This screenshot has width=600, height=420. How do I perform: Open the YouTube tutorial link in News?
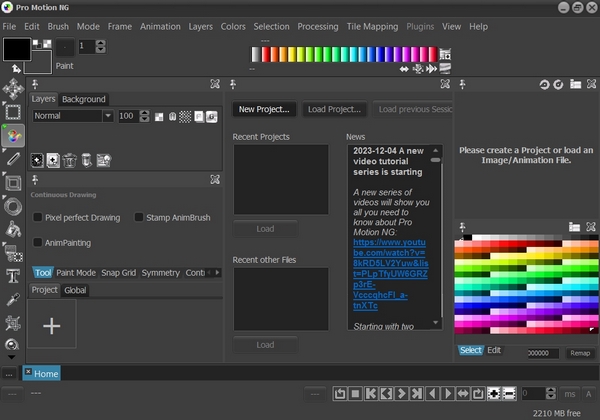click(x=390, y=274)
